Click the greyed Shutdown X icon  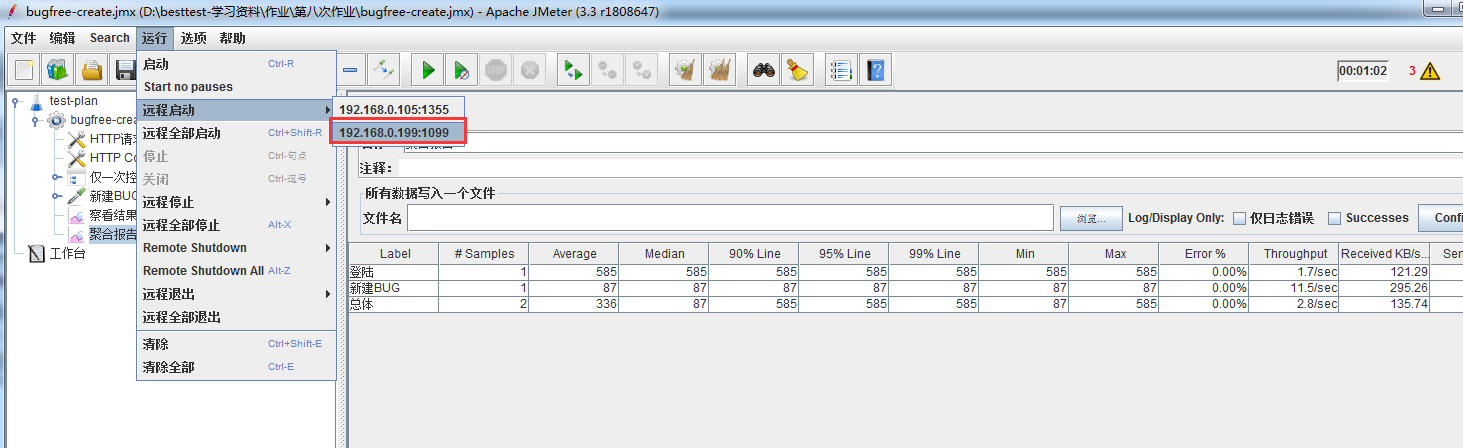pos(530,70)
